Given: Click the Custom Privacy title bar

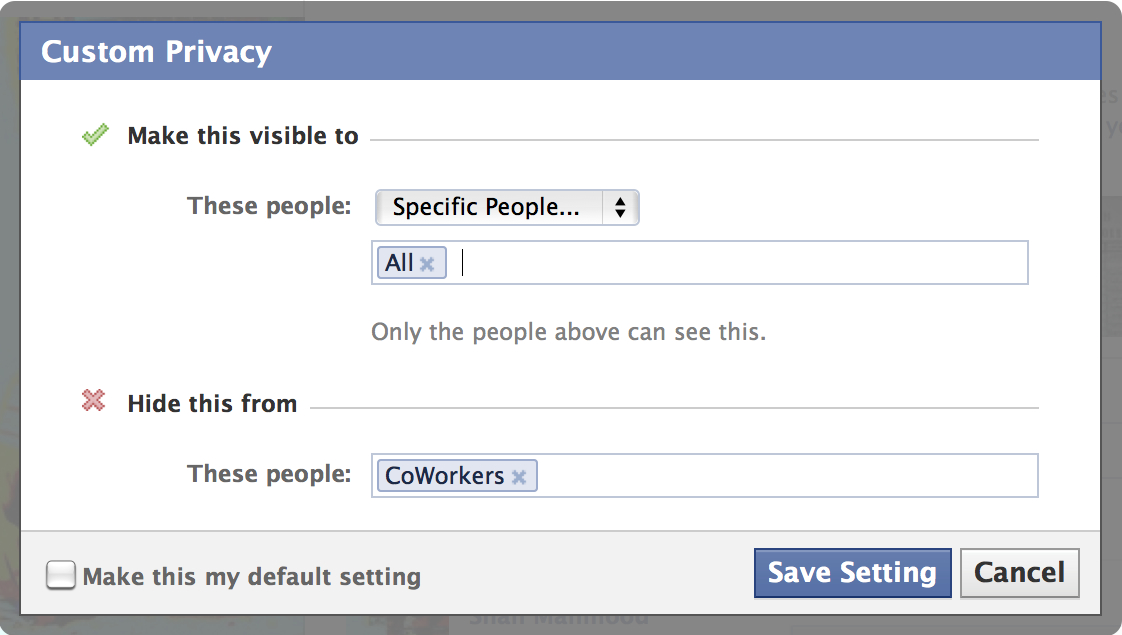Looking at the screenshot, I should 560,52.
